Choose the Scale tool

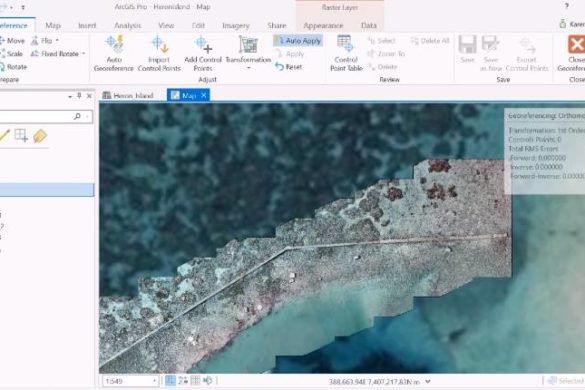click(x=11, y=54)
